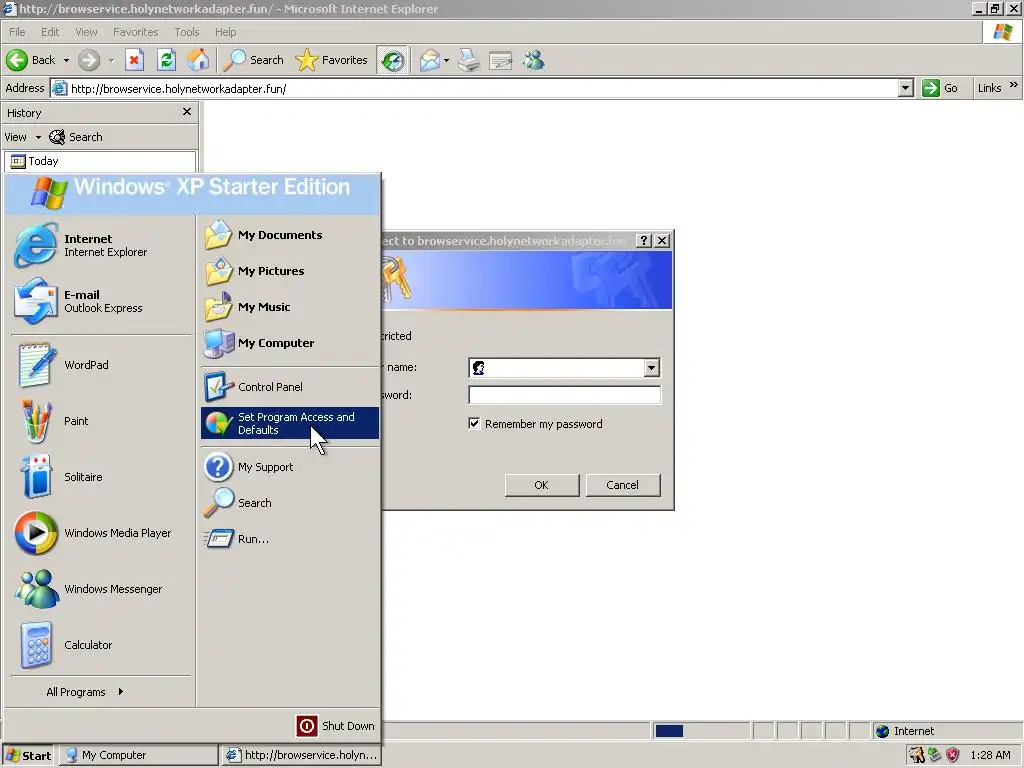Viewport: 1024px width, 768px height.
Task: Click the dialog help question-mark button
Action: pos(643,240)
